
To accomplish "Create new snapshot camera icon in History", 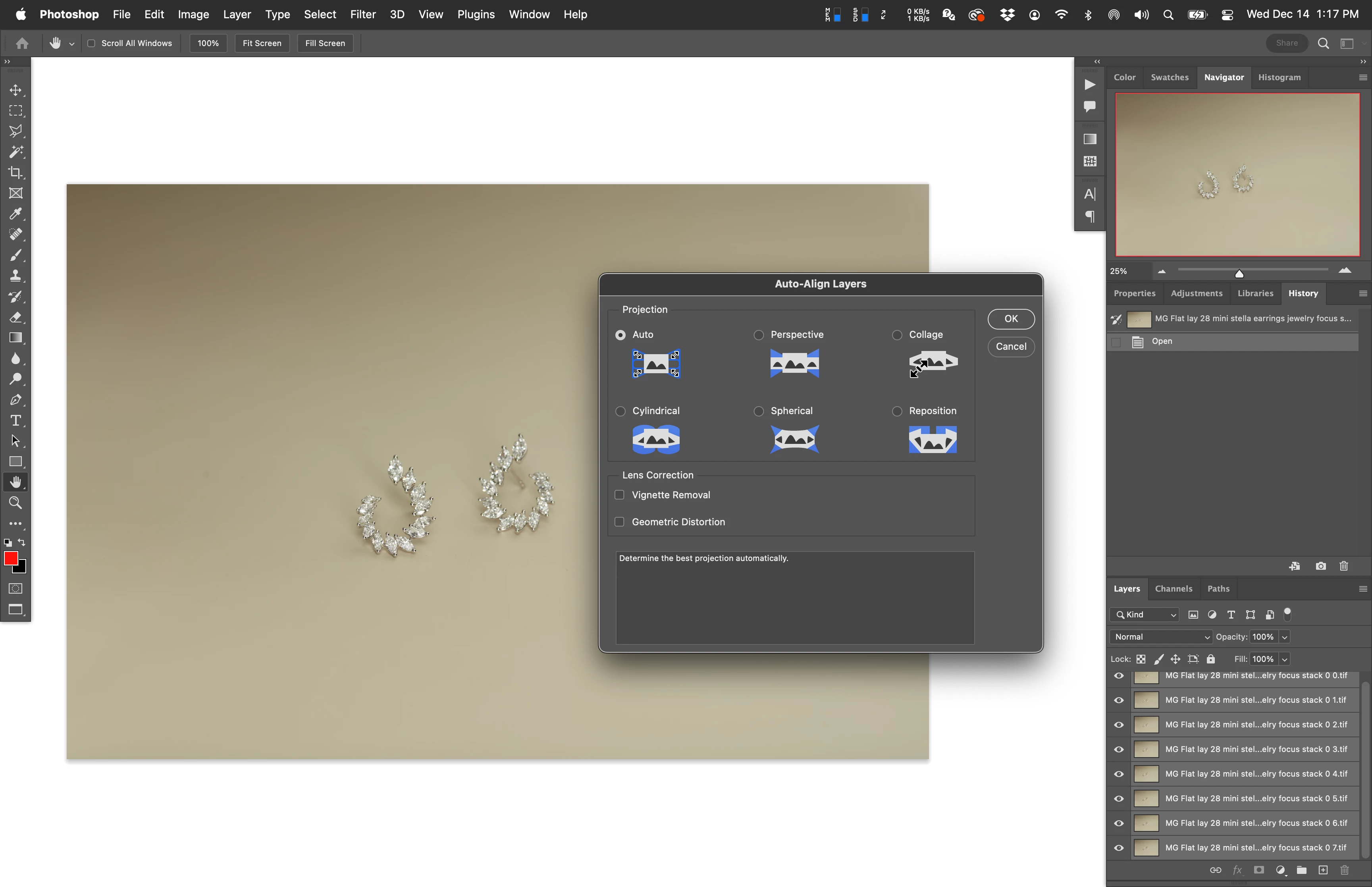I will (x=1321, y=566).
